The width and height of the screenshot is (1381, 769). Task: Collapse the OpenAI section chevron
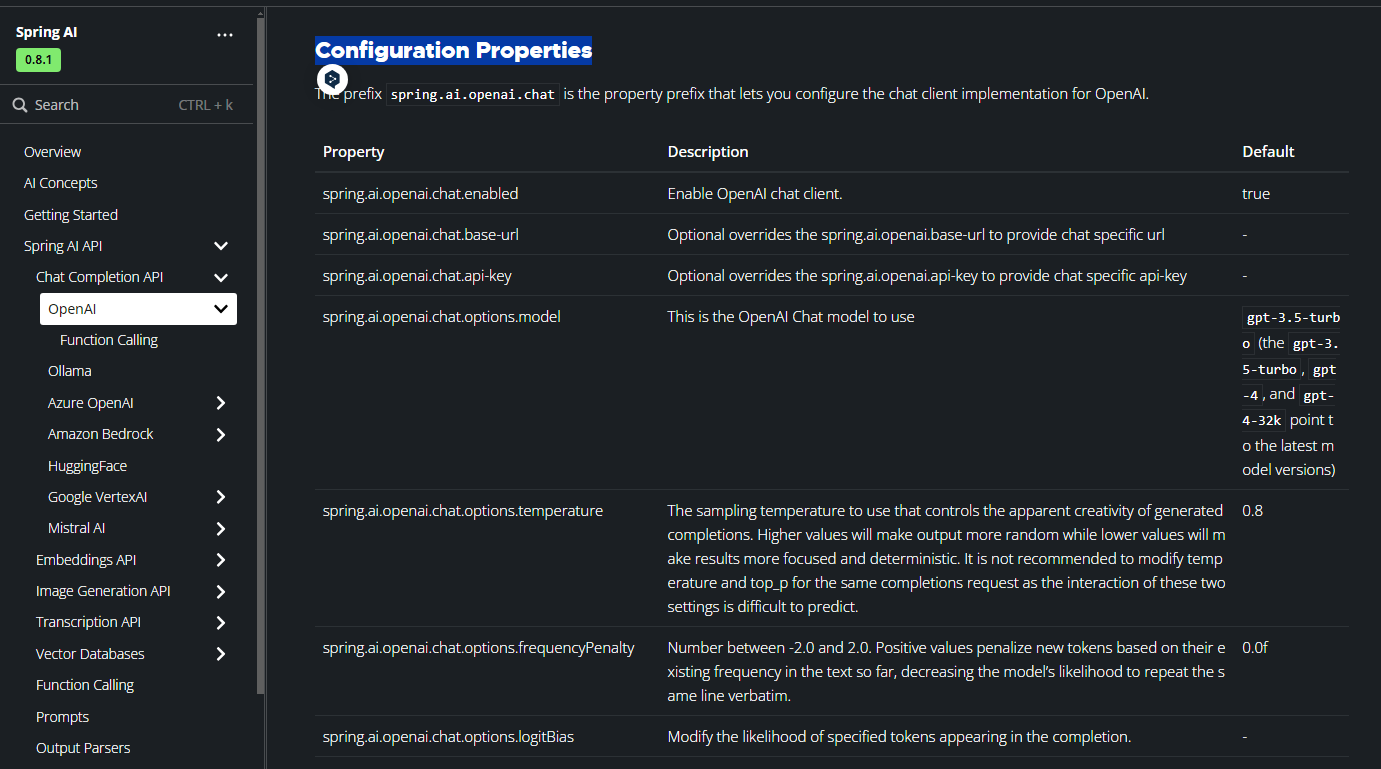[221, 309]
